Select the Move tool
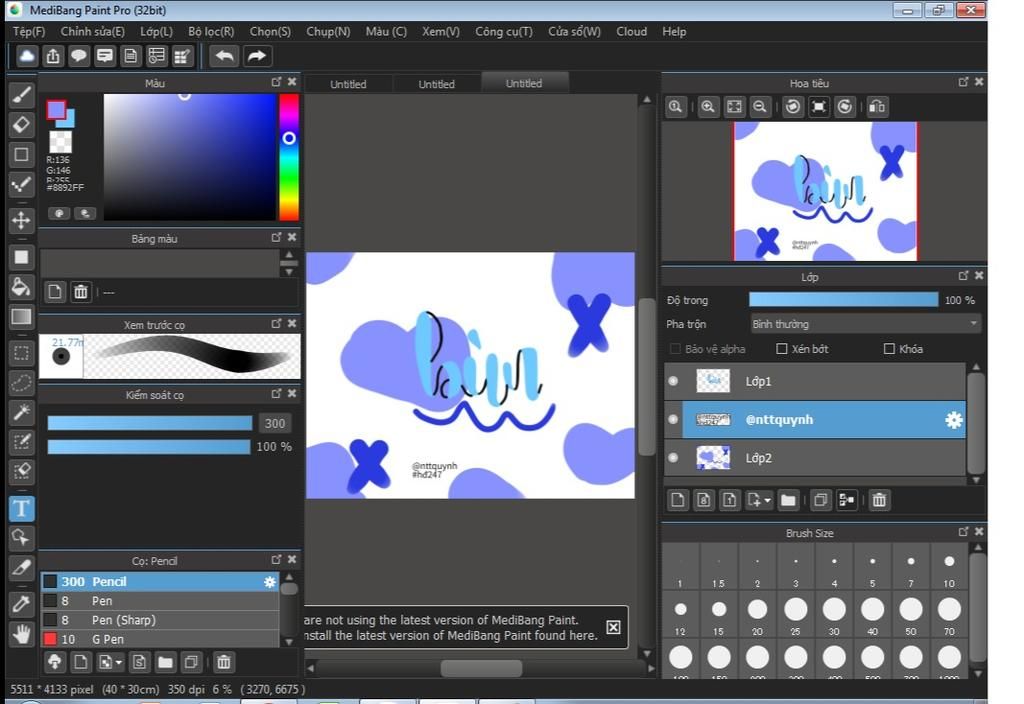Screen dimensions: 1024x704 click(22, 220)
